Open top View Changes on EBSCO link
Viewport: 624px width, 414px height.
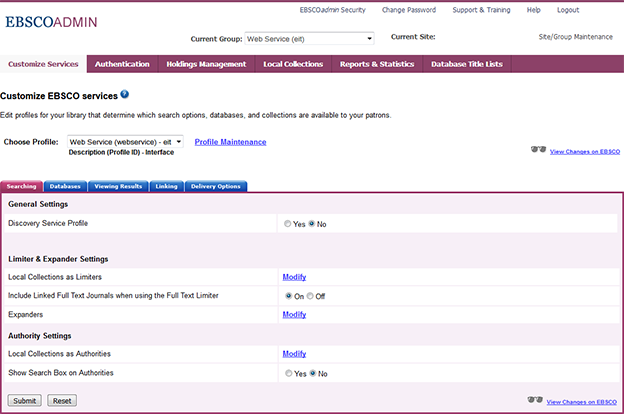pos(585,151)
